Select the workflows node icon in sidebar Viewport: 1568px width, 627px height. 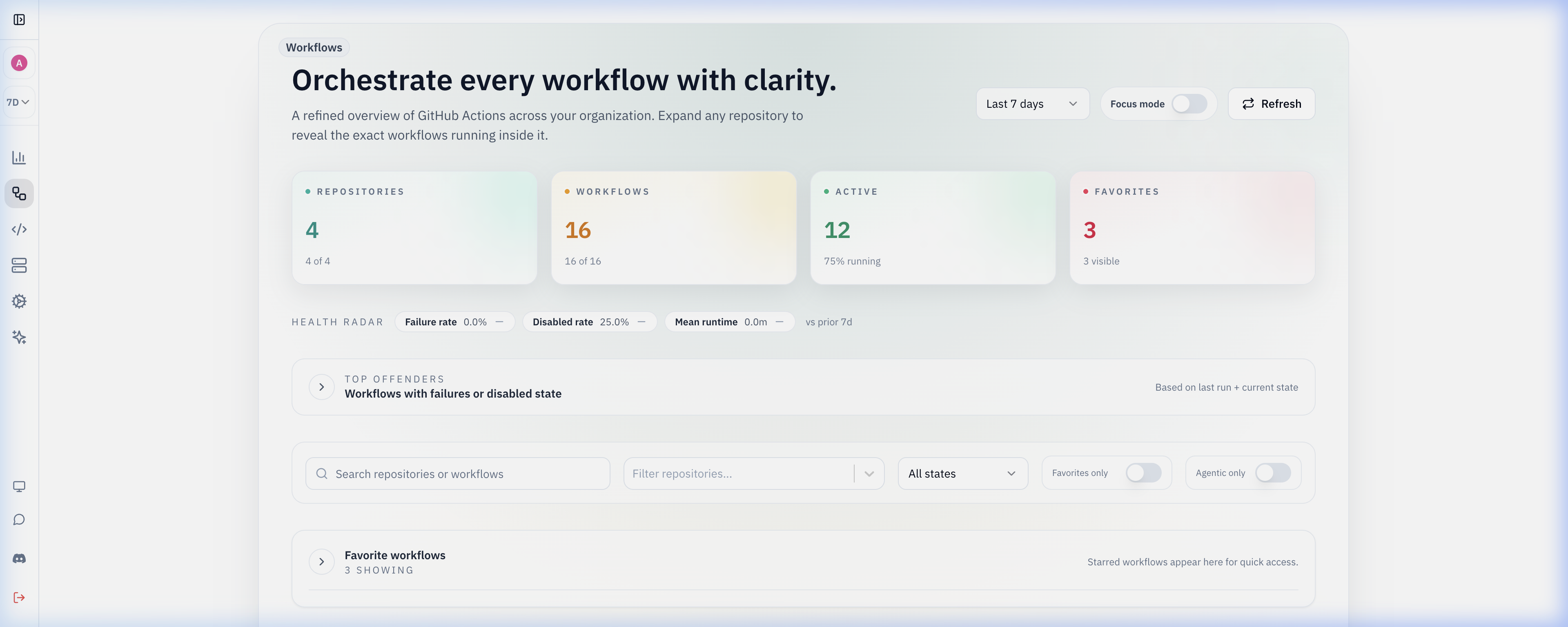coord(19,193)
